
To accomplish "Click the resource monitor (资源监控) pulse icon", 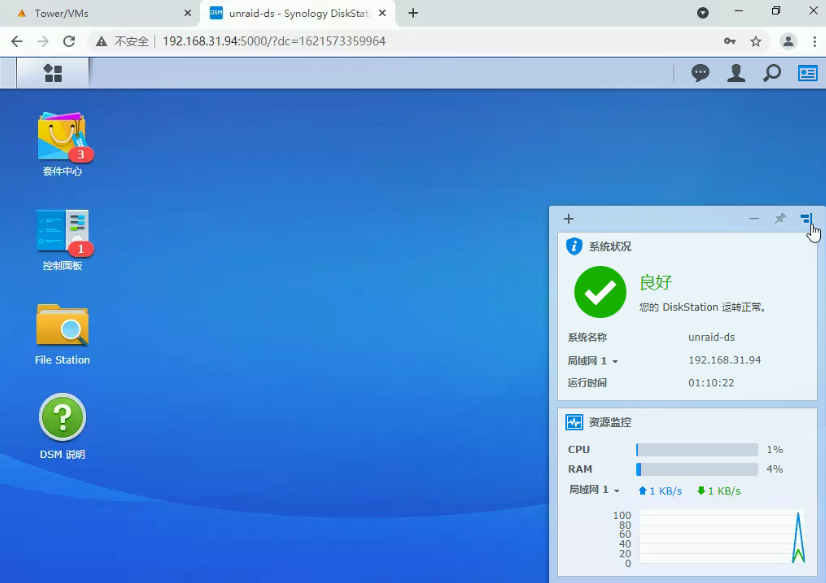I will pos(574,422).
